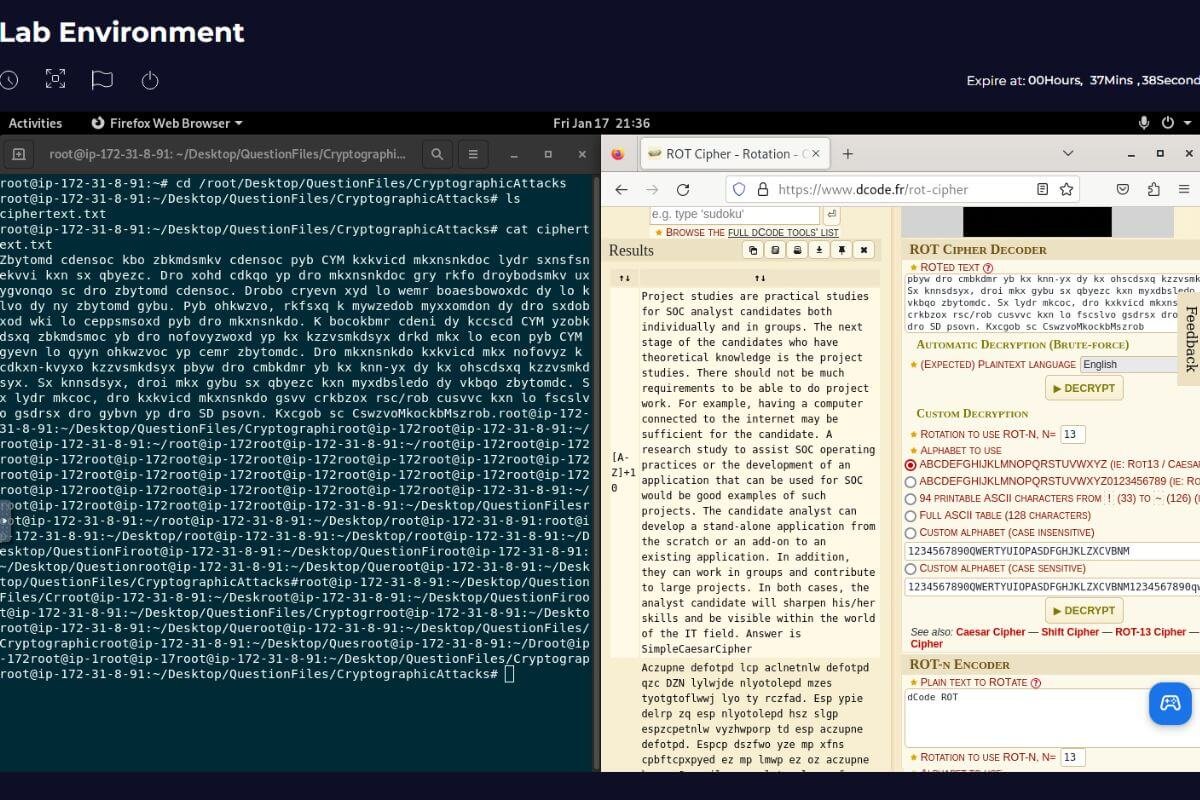Viewport: 1200px width, 800px height.
Task: Click the decoder ROT-N rotation value field
Action: pyautogui.click(x=1073, y=434)
